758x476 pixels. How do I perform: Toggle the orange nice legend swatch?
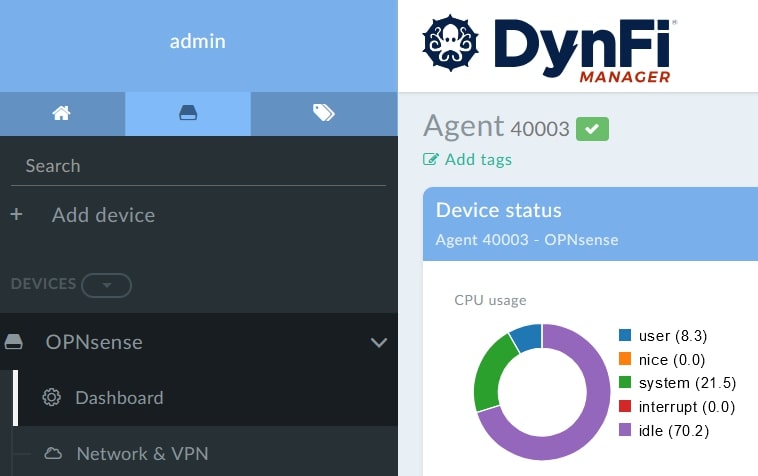[x=625, y=359]
